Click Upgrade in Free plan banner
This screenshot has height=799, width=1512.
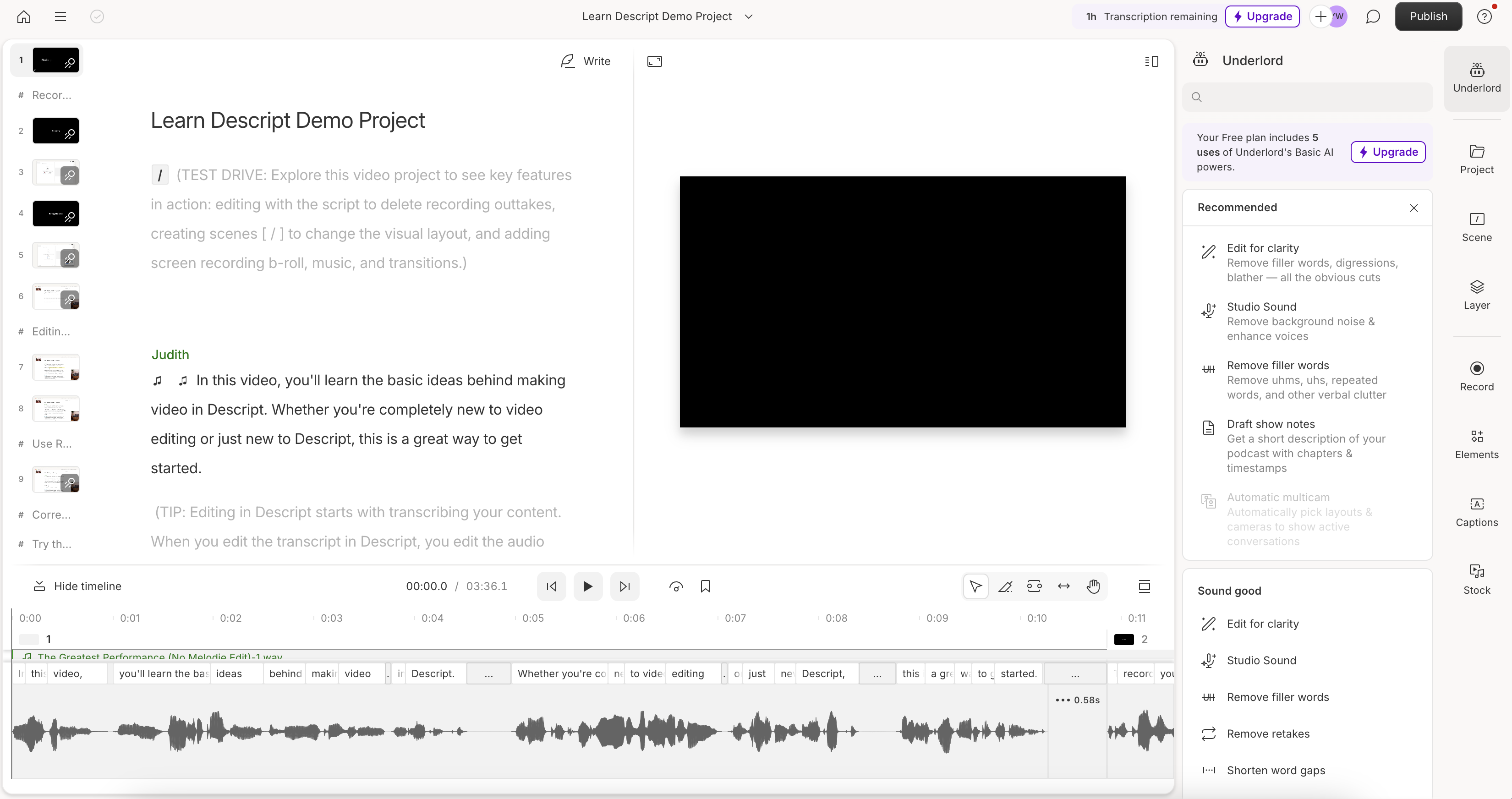tap(1387, 152)
